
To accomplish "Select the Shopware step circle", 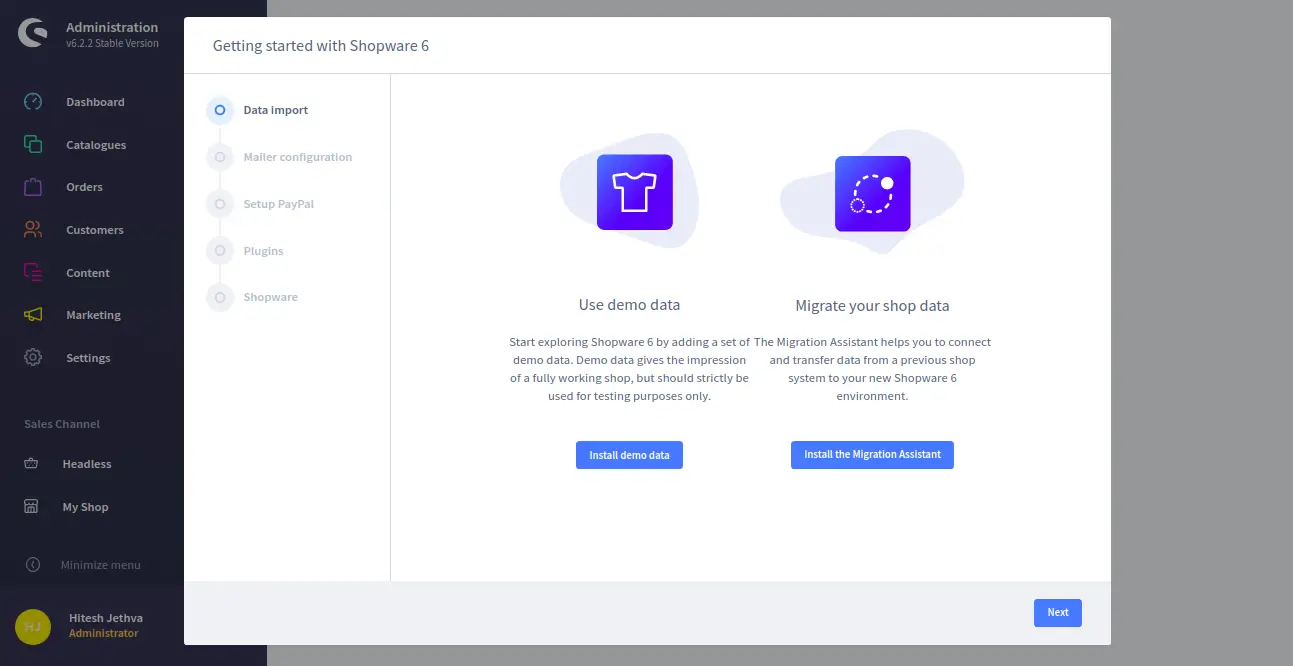I will (x=220, y=297).
